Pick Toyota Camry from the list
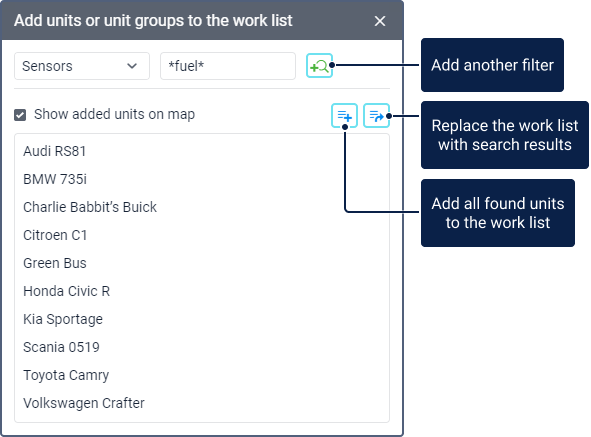The image size is (591, 437). 66,375
